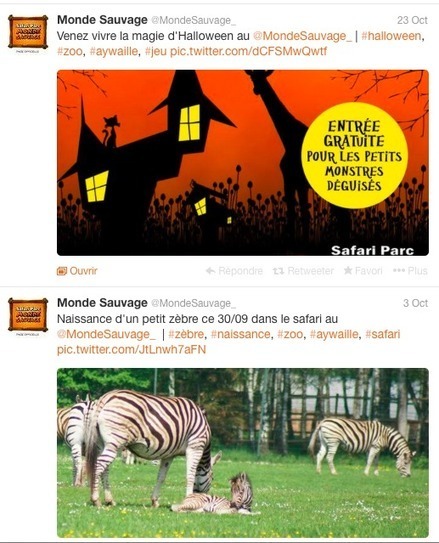Open the #aywaille hashtag in Halloween tweet

(x=114, y=52)
